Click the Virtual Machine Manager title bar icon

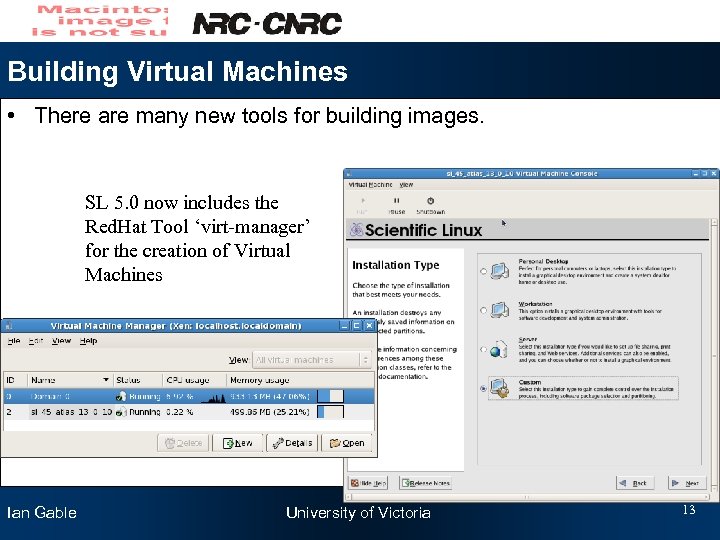[8, 326]
